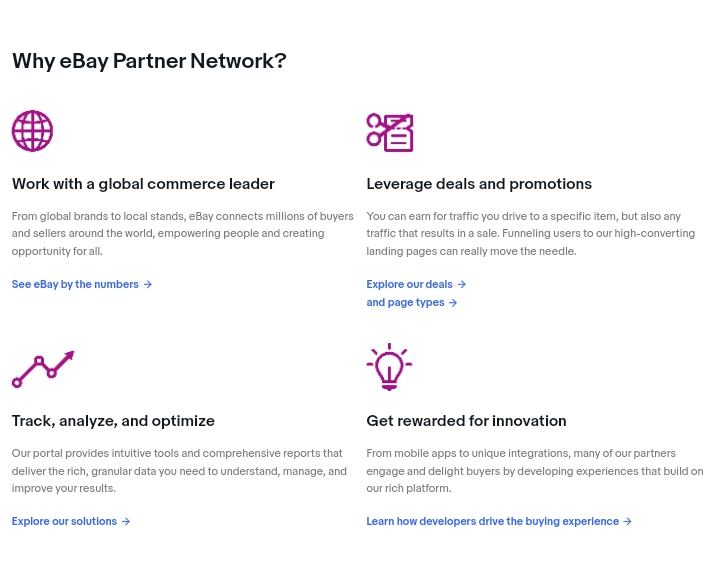This screenshot has height=565, width=720.
Task: Click Work with a global commerce leader heading
Action: tap(143, 184)
